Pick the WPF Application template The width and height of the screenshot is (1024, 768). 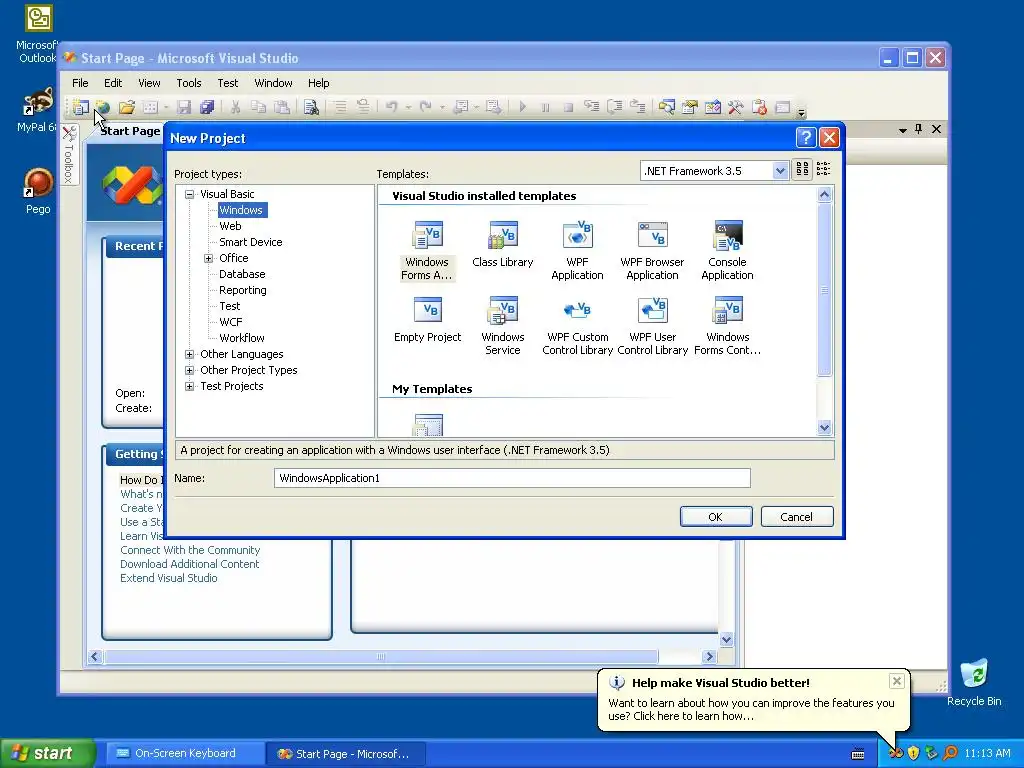577,251
